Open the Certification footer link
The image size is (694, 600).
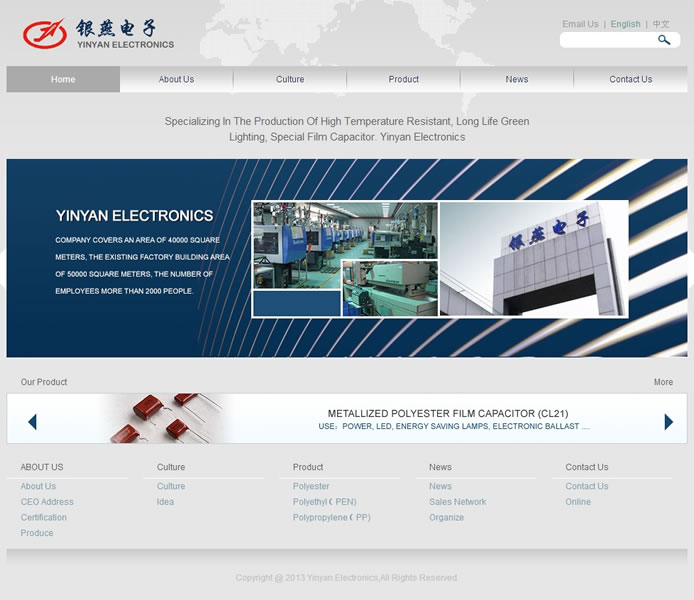tap(43, 517)
